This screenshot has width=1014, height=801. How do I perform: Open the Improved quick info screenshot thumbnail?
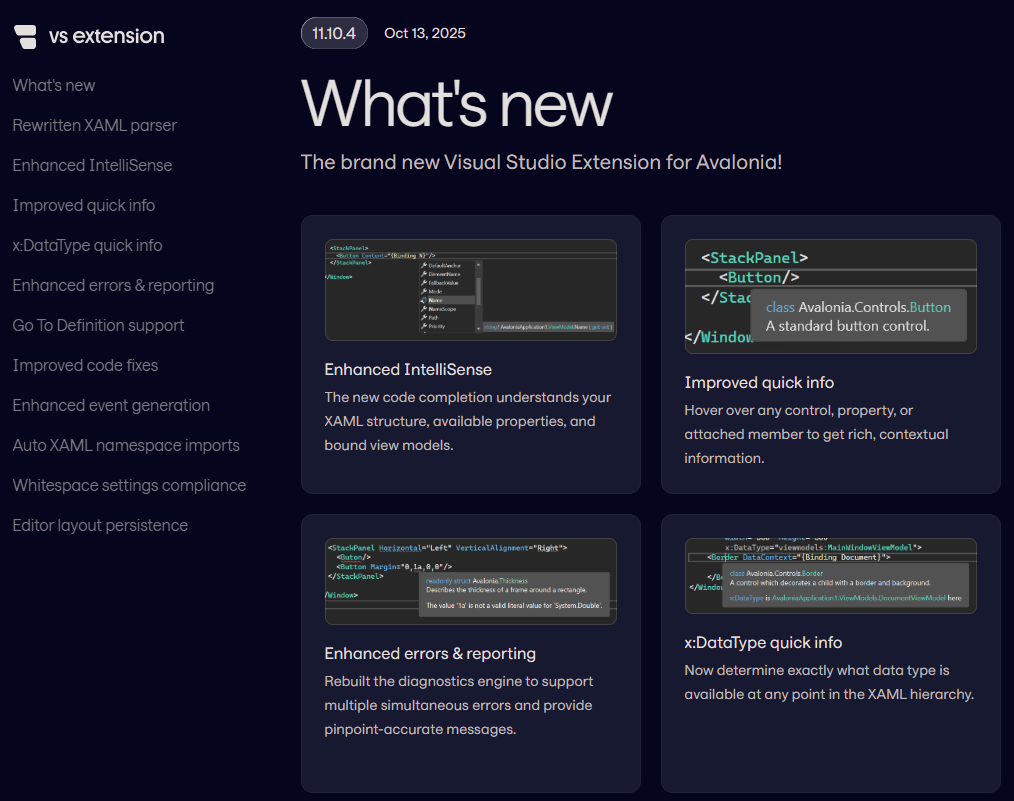click(830, 296)
